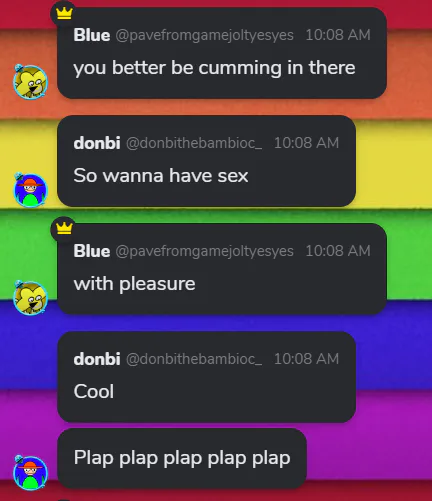Select the "So wanna have sex" message text

pyautogui.click(x=161, y=176)
